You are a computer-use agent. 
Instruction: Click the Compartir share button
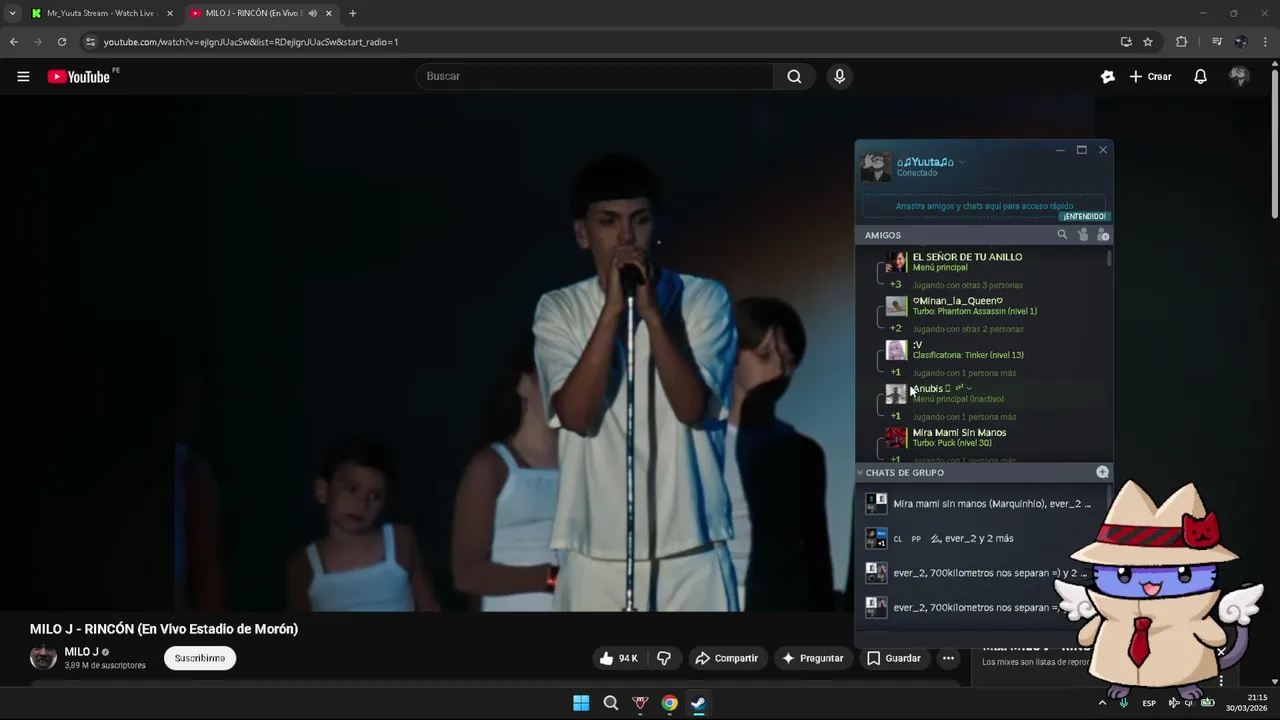(727, 658)
